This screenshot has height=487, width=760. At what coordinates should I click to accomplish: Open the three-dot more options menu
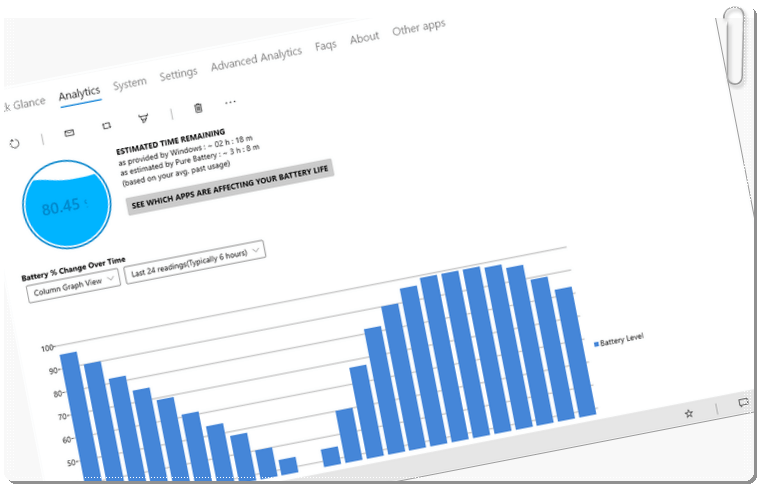point(230,102)
